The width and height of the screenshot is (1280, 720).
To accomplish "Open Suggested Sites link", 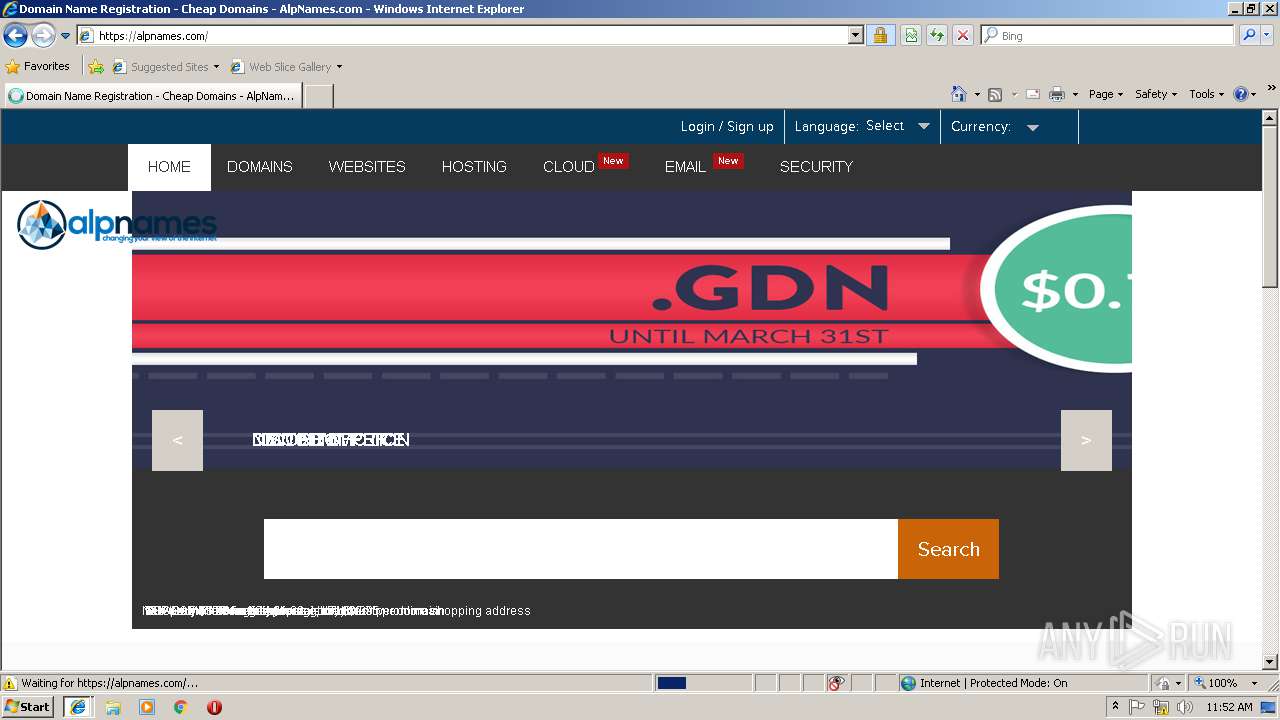I will 165,67.
